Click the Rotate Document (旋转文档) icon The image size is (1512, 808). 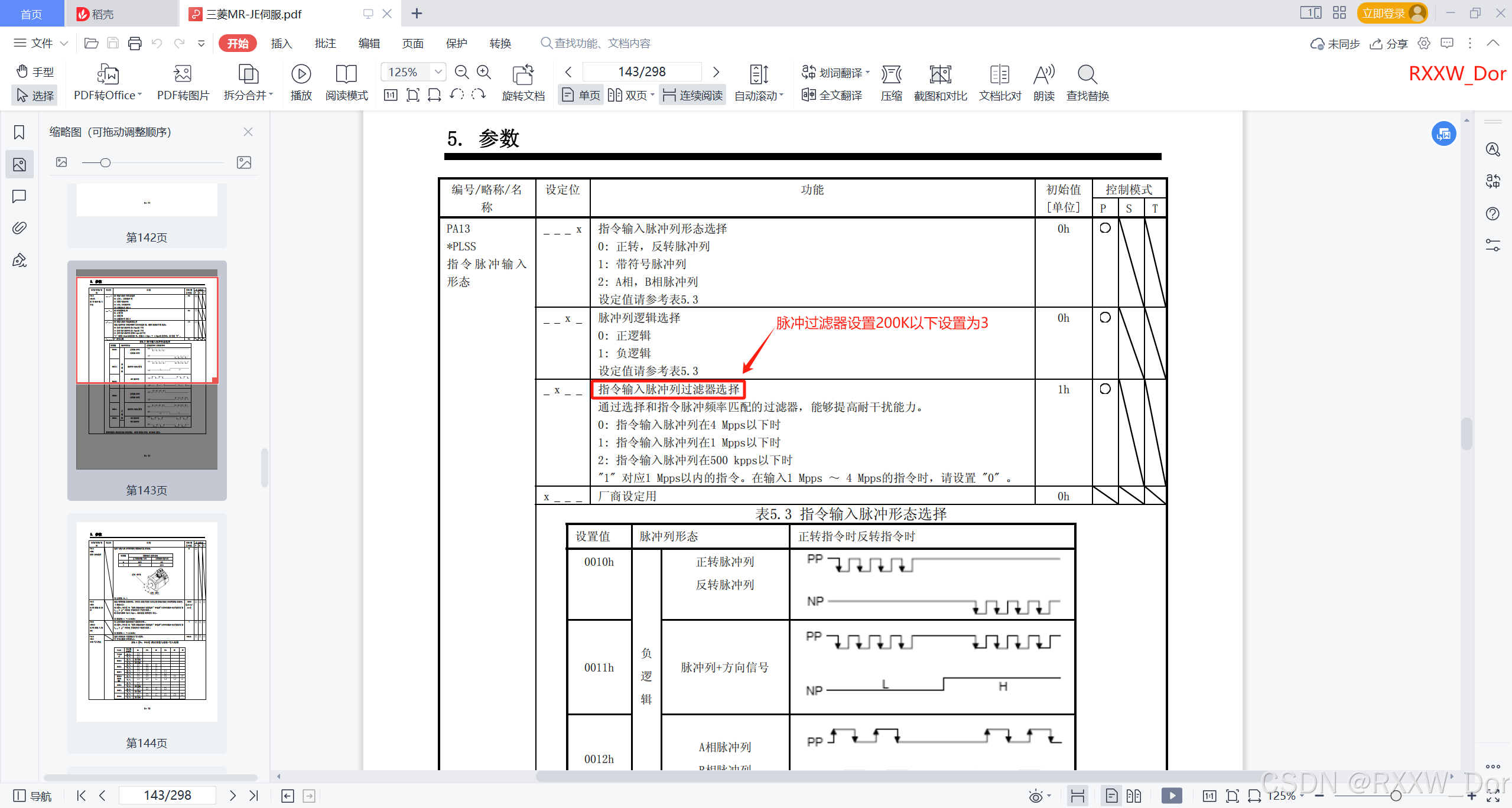523,74
